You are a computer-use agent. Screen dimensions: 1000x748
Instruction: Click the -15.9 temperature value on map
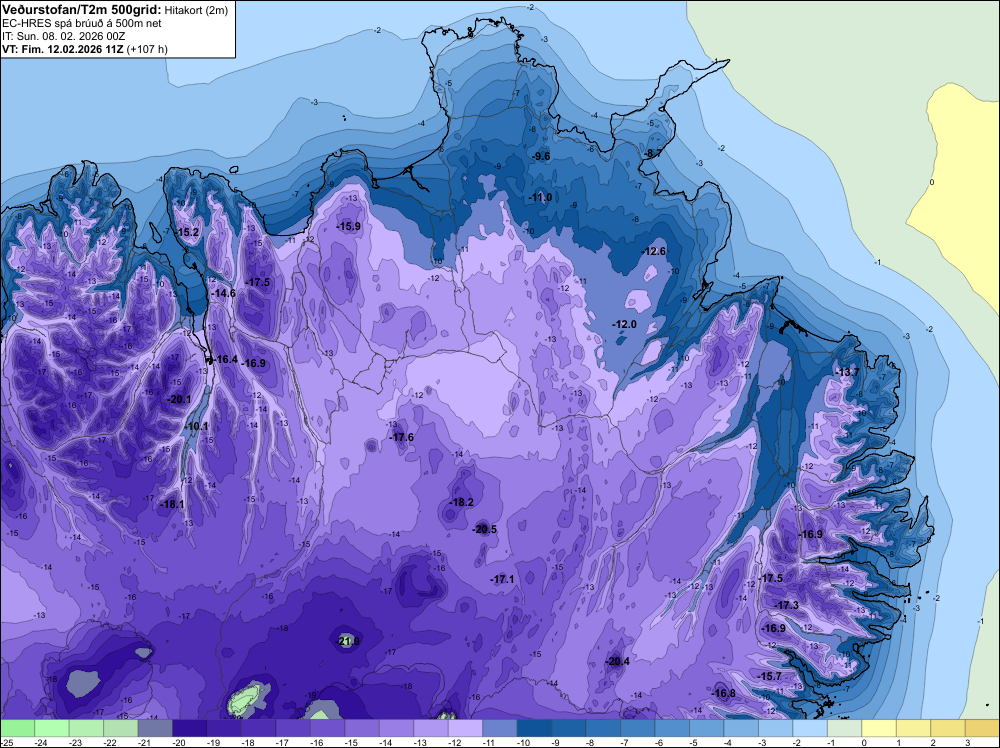349,226
